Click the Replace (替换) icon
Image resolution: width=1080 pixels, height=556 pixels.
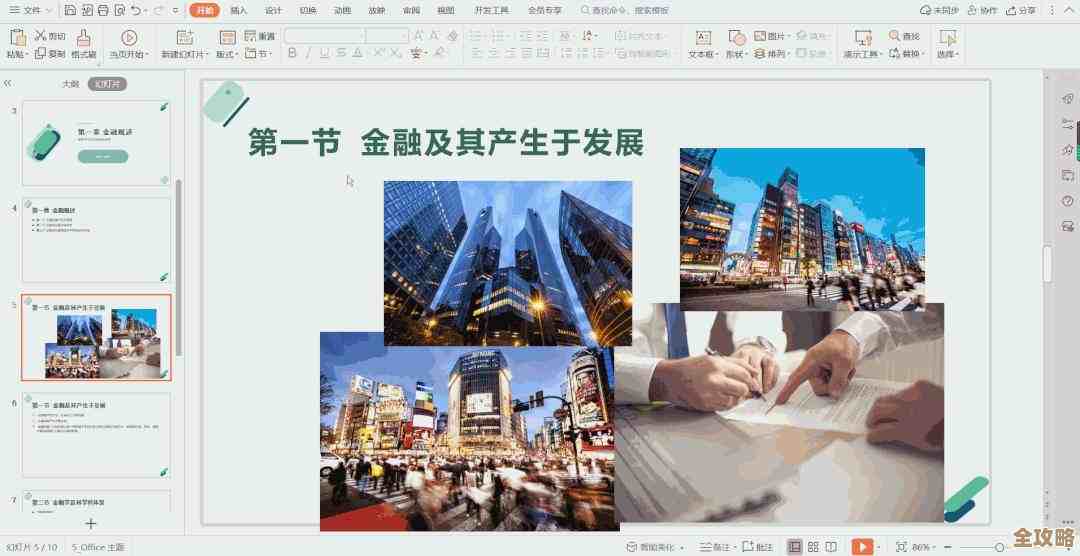point(894,53)
